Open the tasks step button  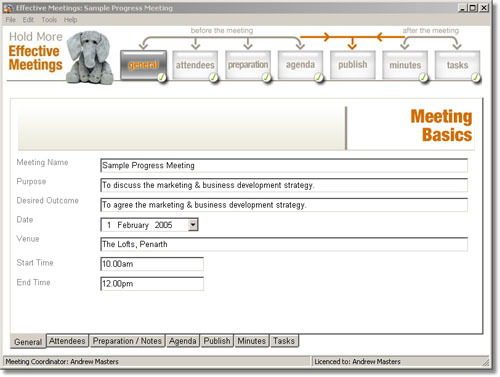pyautogui.click(x=457, y=65)
